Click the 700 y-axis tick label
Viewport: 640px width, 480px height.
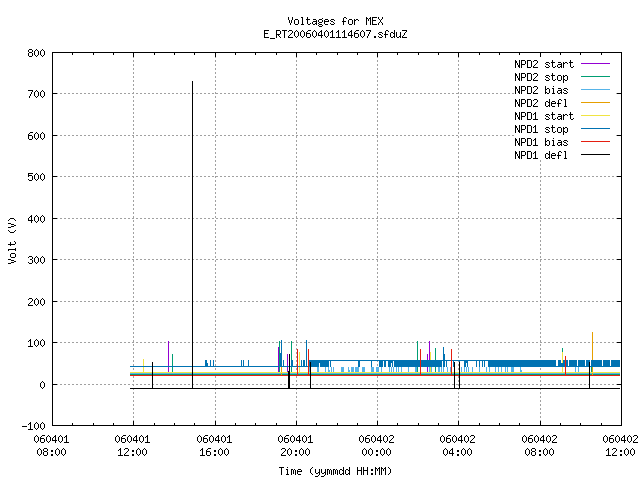tap(36, 94)
